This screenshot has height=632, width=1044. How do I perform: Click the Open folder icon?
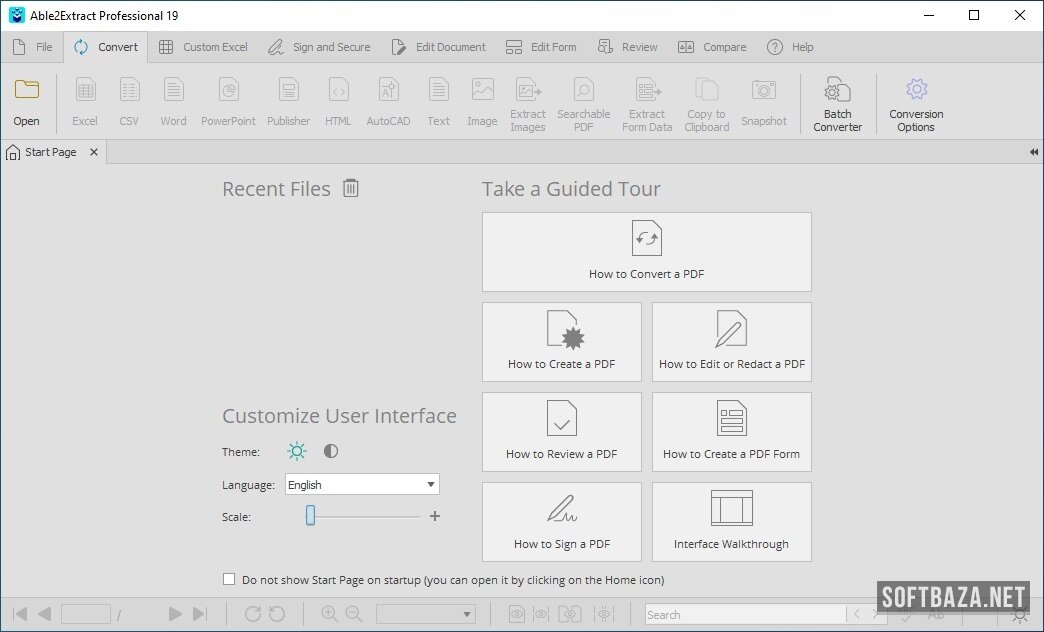(27, 91)
